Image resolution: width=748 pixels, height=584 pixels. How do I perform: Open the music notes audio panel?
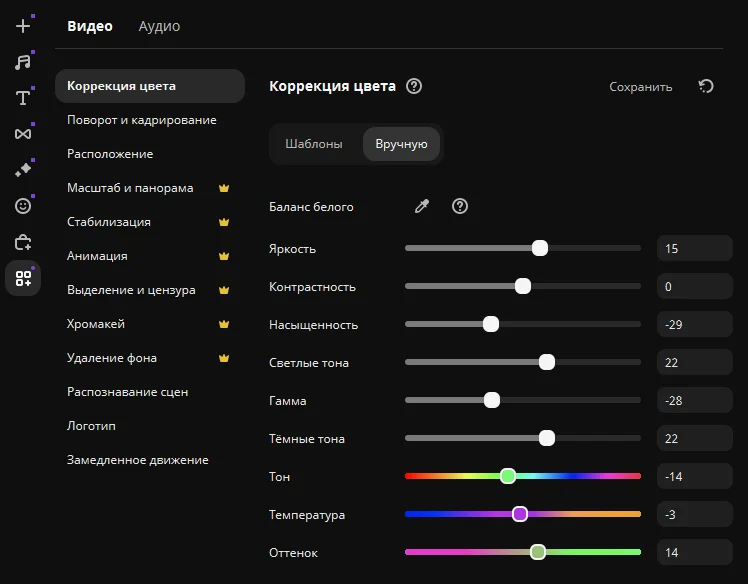coord(23,62)
